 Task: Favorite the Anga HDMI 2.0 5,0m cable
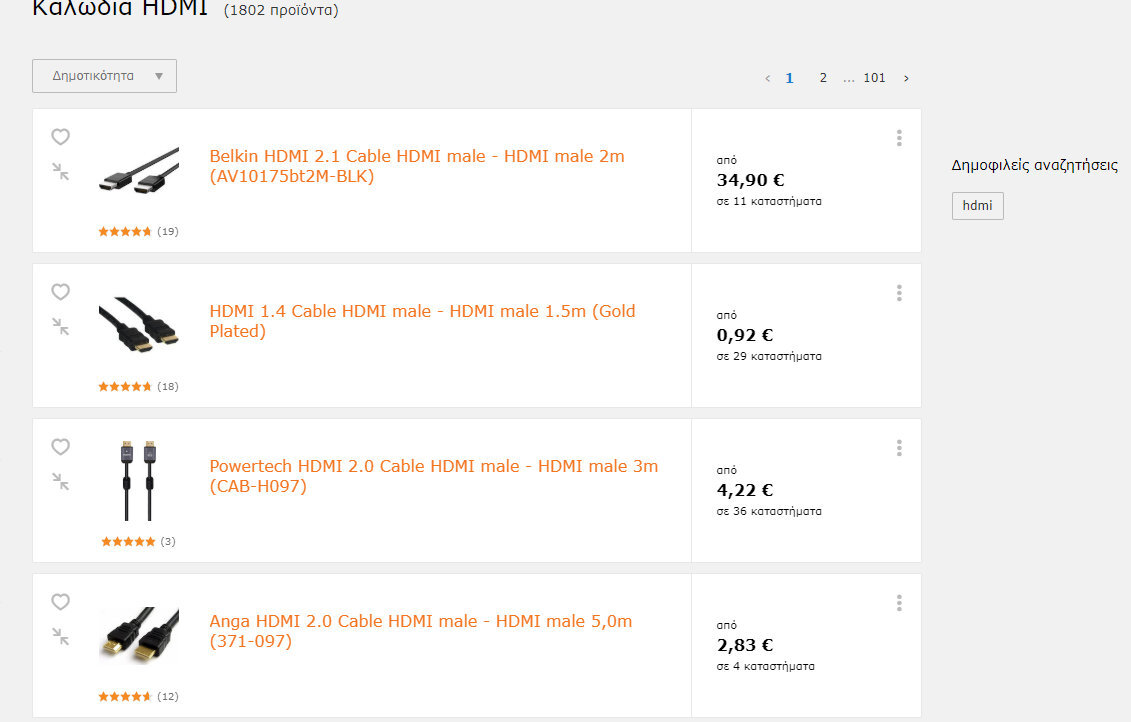pos(61,602)
